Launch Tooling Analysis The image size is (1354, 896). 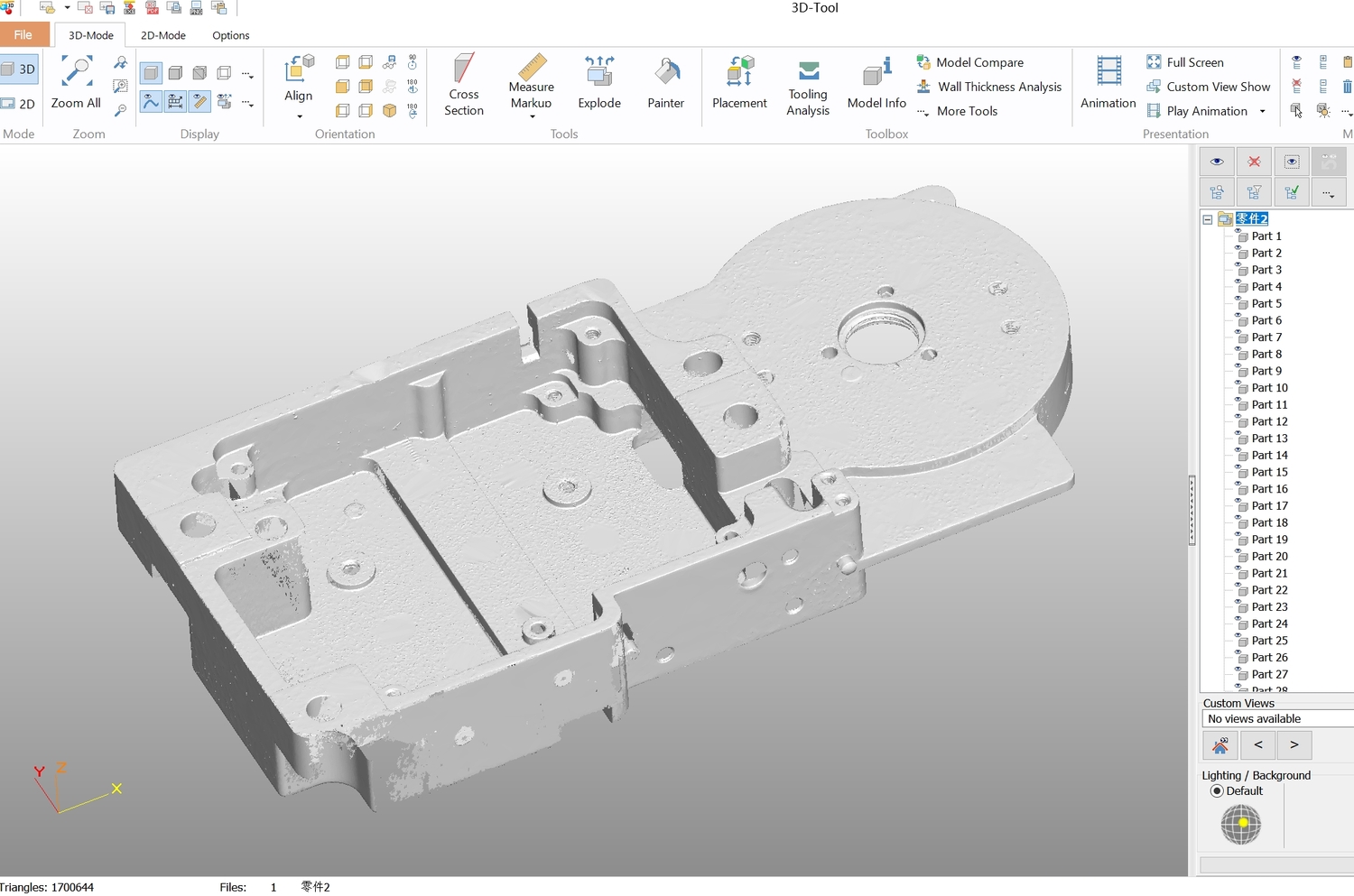(808, 87)
